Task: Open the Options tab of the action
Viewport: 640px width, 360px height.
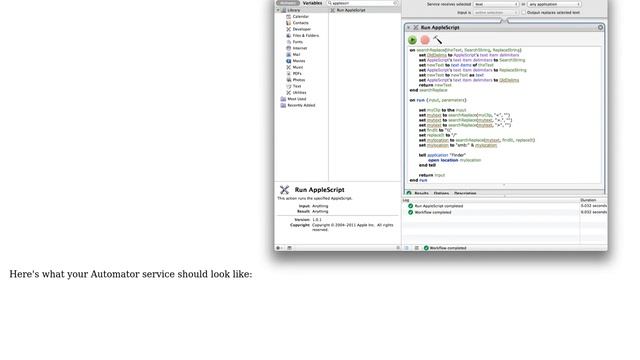Action: [x=441, y=193]
